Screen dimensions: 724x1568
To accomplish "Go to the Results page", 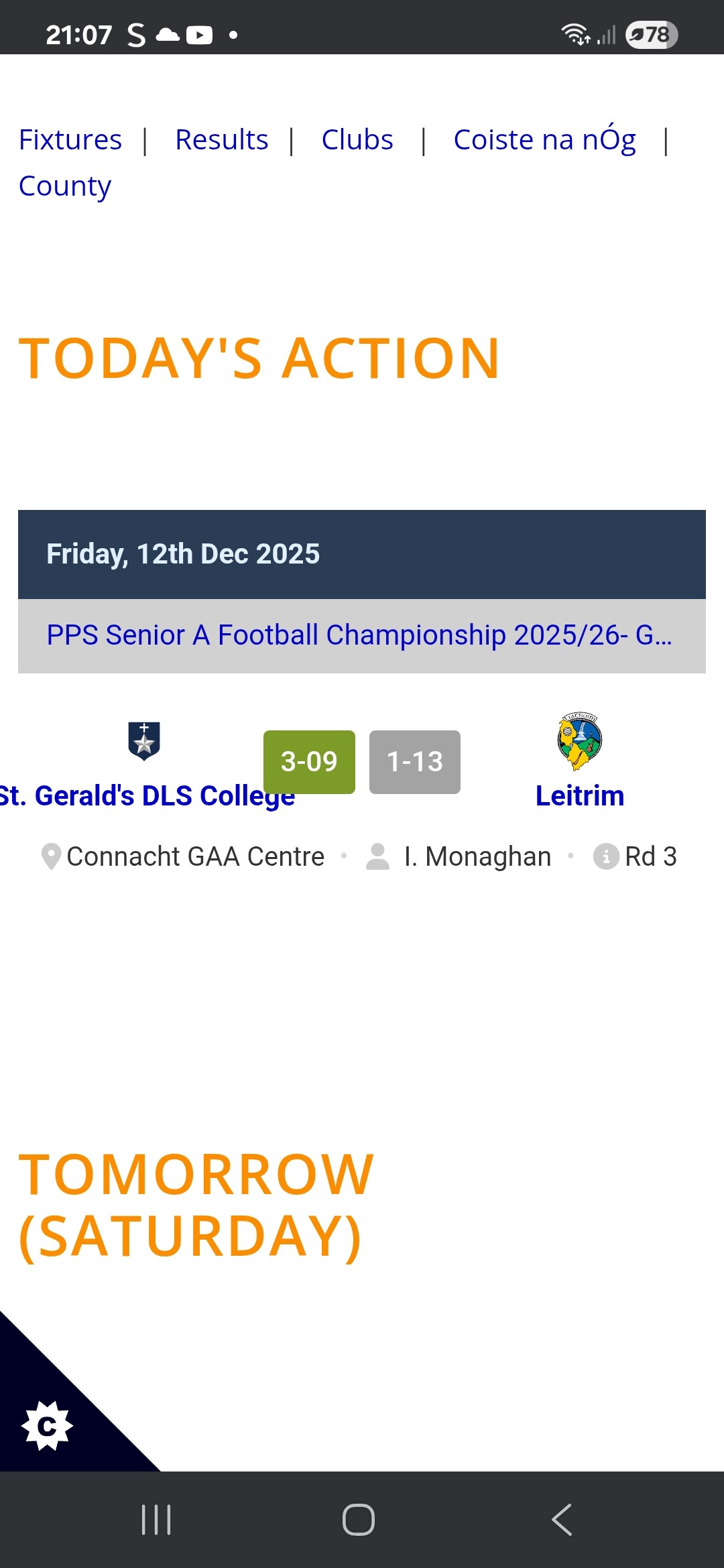I will point(221,139).
